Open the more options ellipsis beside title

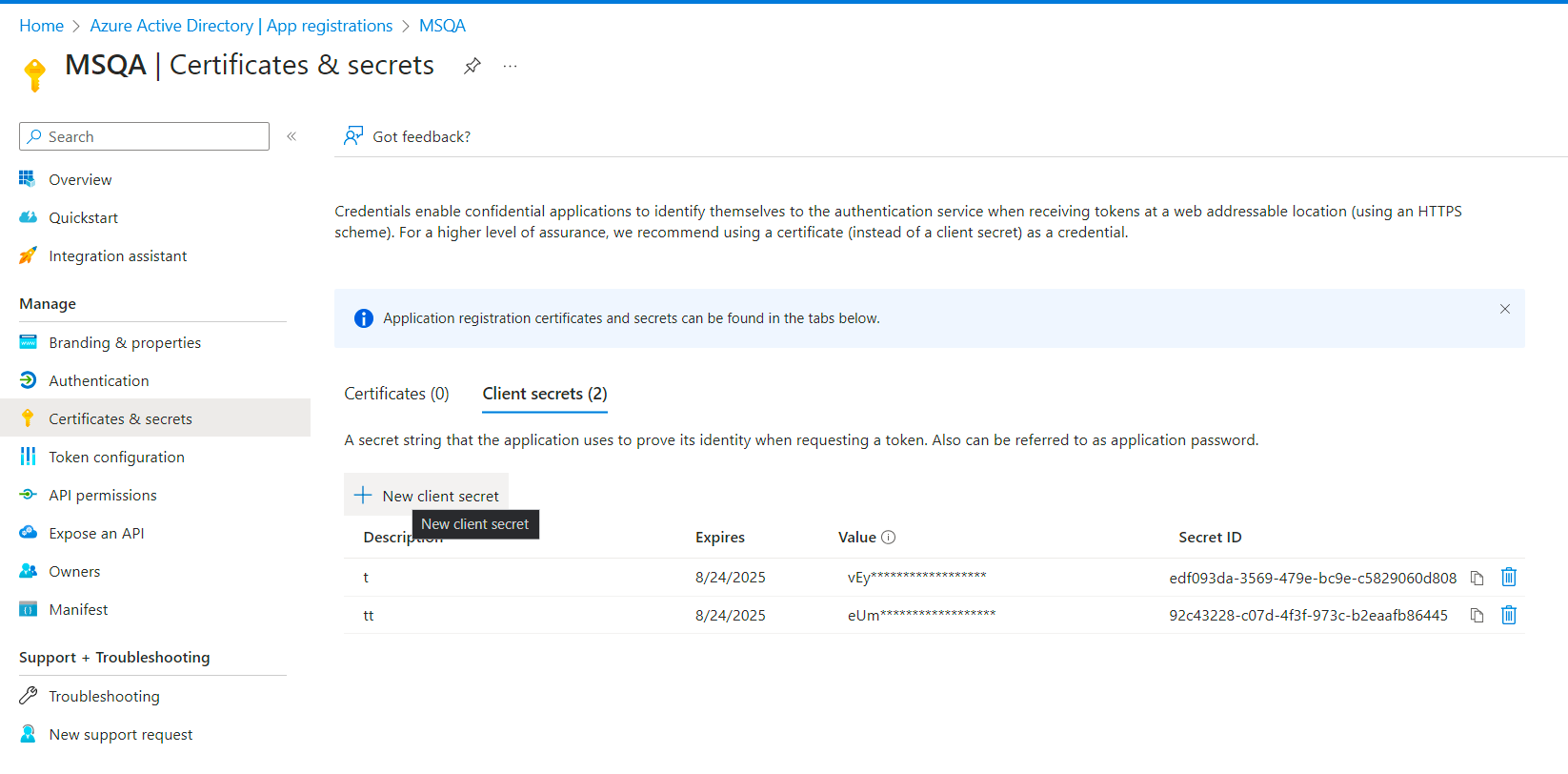tap(511, 66)
